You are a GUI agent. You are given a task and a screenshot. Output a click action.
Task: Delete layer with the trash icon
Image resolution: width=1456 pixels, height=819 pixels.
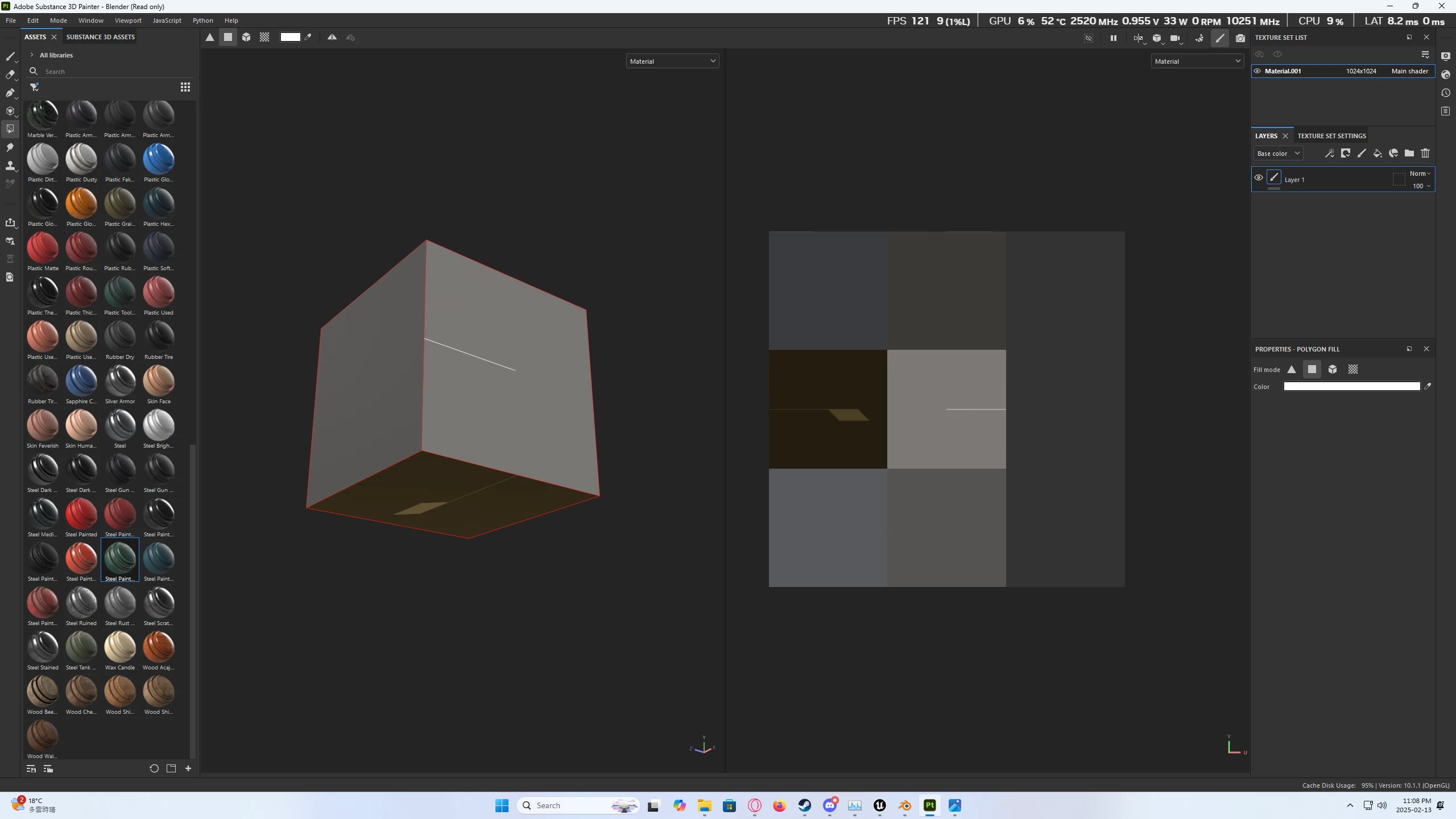pos(1425,154)
